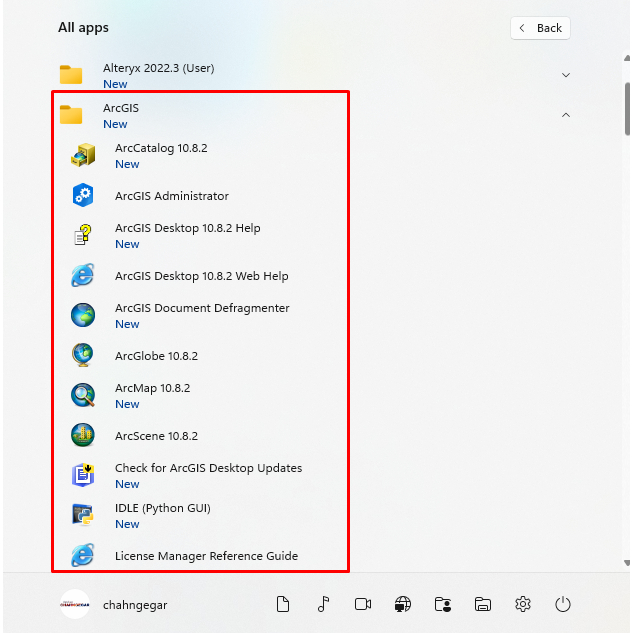This screenshot has width=633, height=633.
Task: Click the Back button
Action: 540,28
